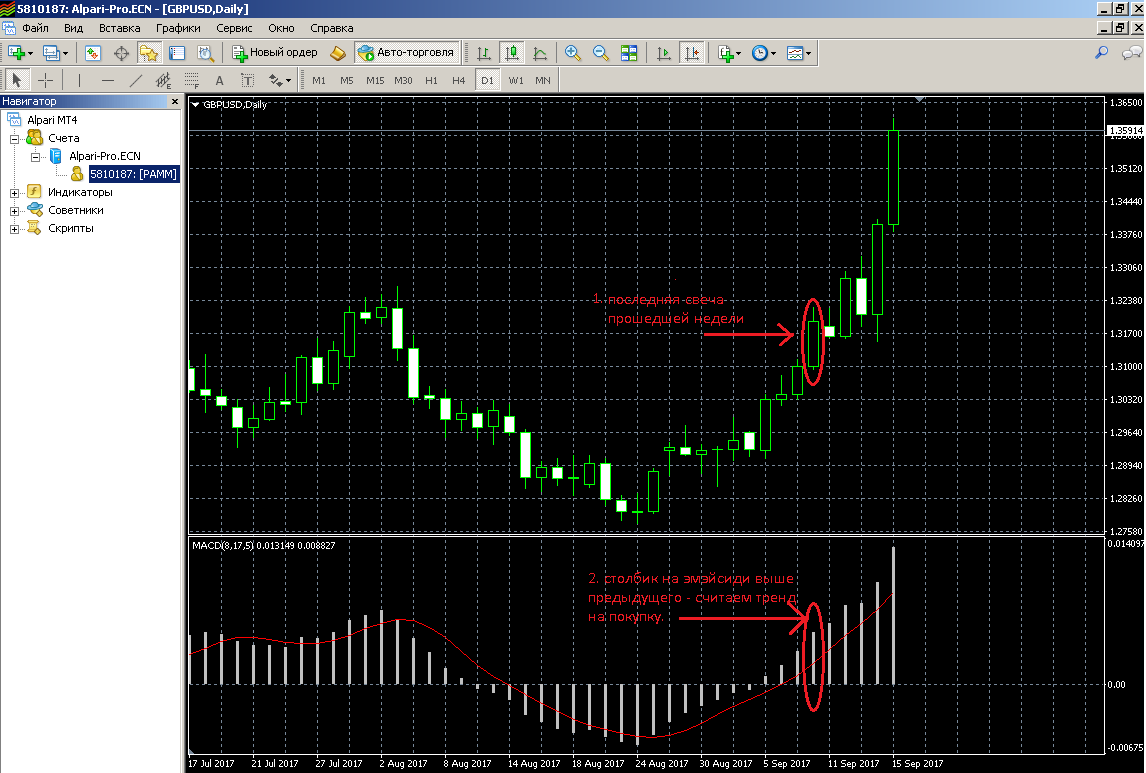Open the Файл menu
The width and height of the screenshot is (1146, 773).
(35, 28)
